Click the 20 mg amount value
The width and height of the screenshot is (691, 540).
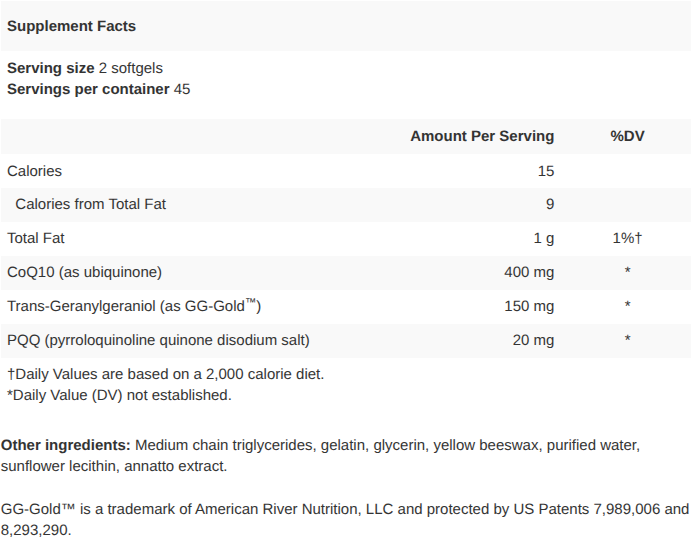pos(533,340)
